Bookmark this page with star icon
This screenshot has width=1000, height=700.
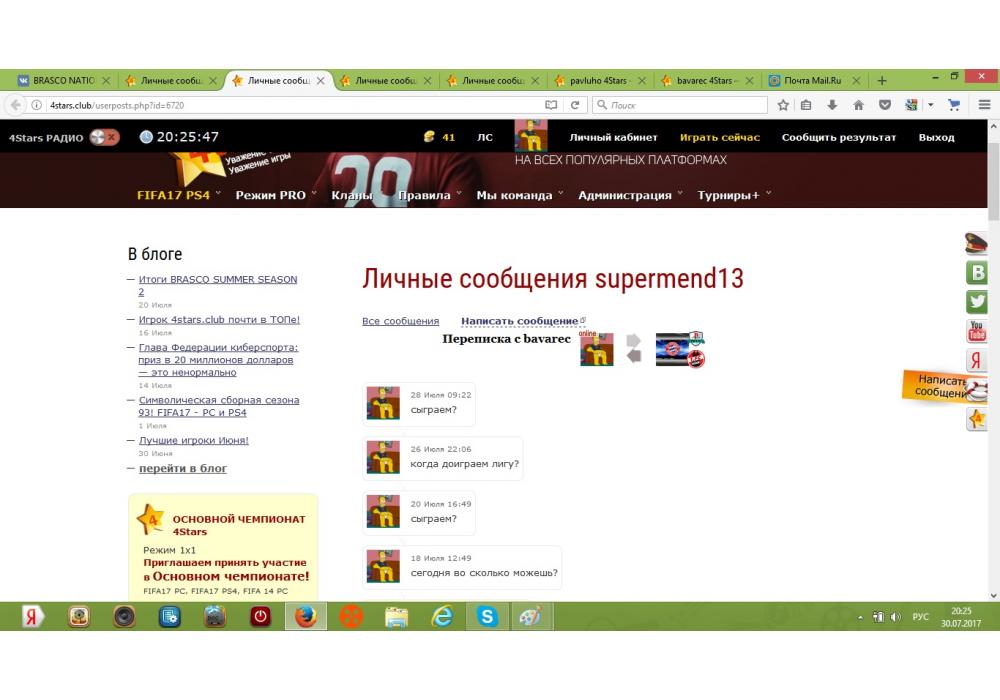[x=783, y=105]
